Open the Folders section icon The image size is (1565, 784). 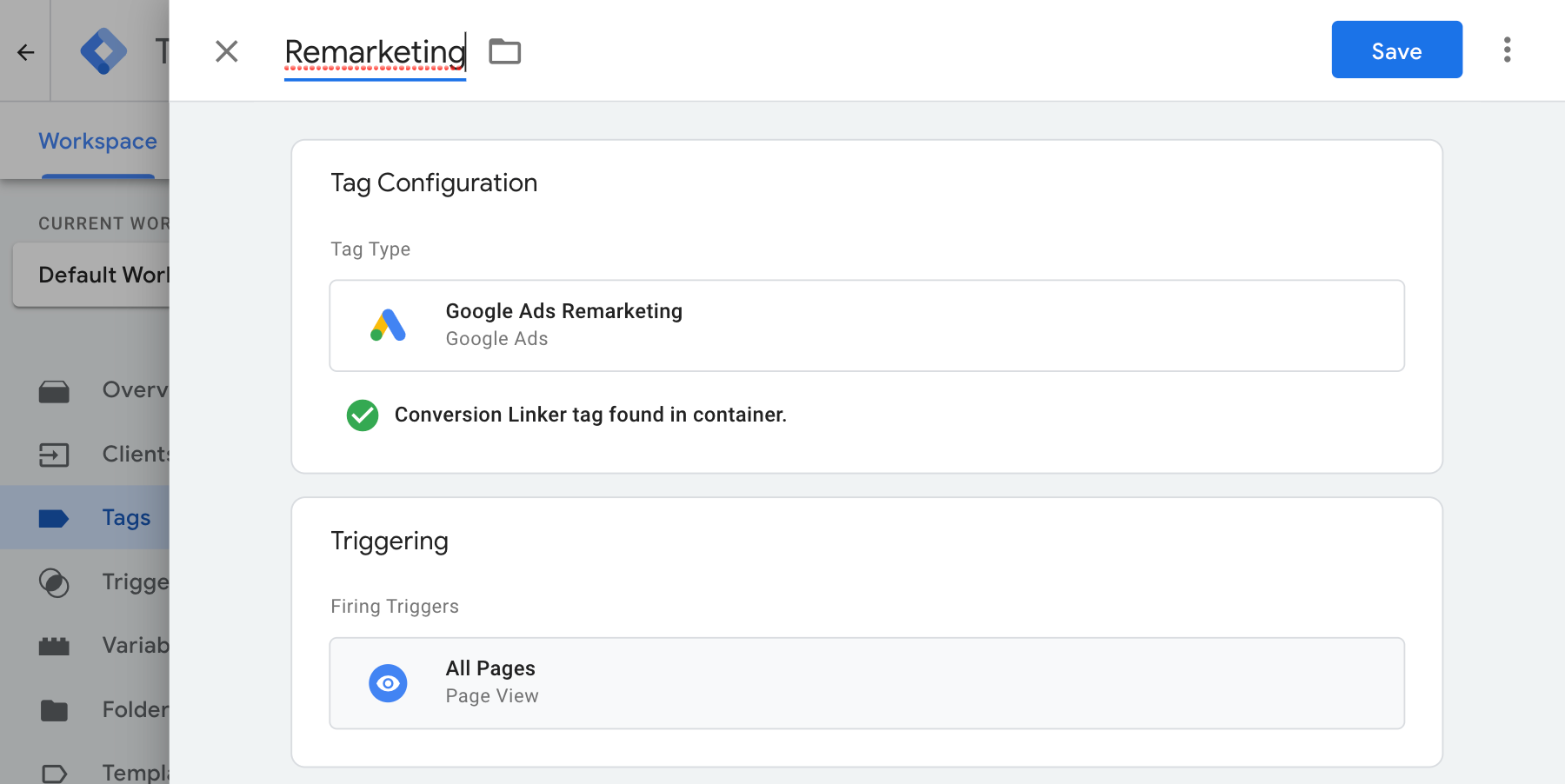point(54,710)
